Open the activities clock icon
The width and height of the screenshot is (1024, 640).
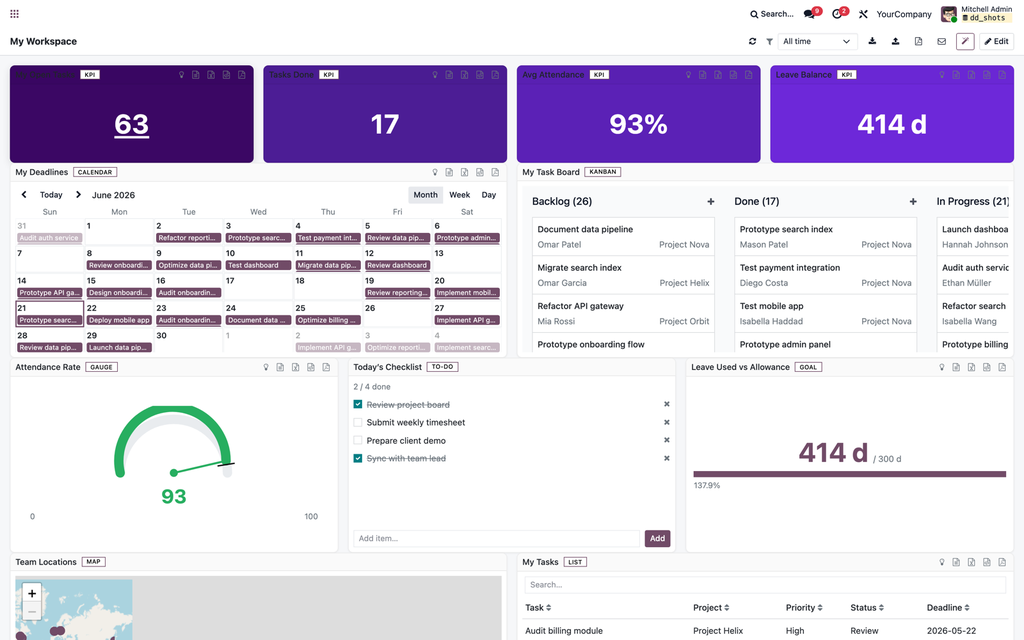[x=837, y=14]
